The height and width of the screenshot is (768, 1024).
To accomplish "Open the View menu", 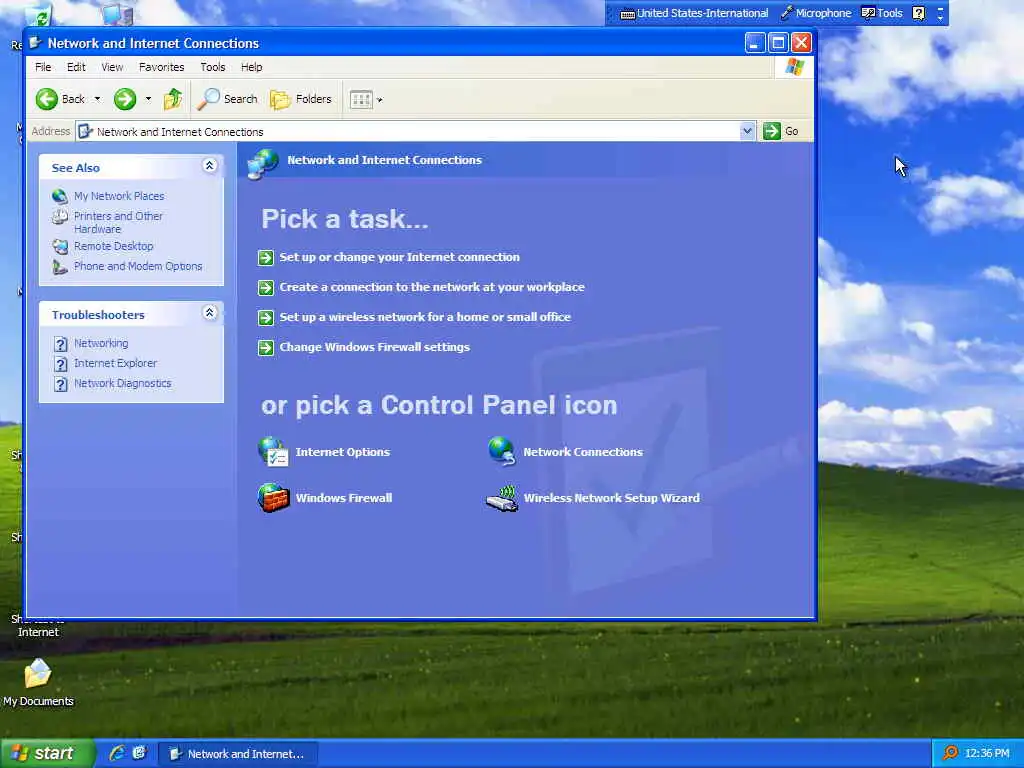I will click(112, 67).
